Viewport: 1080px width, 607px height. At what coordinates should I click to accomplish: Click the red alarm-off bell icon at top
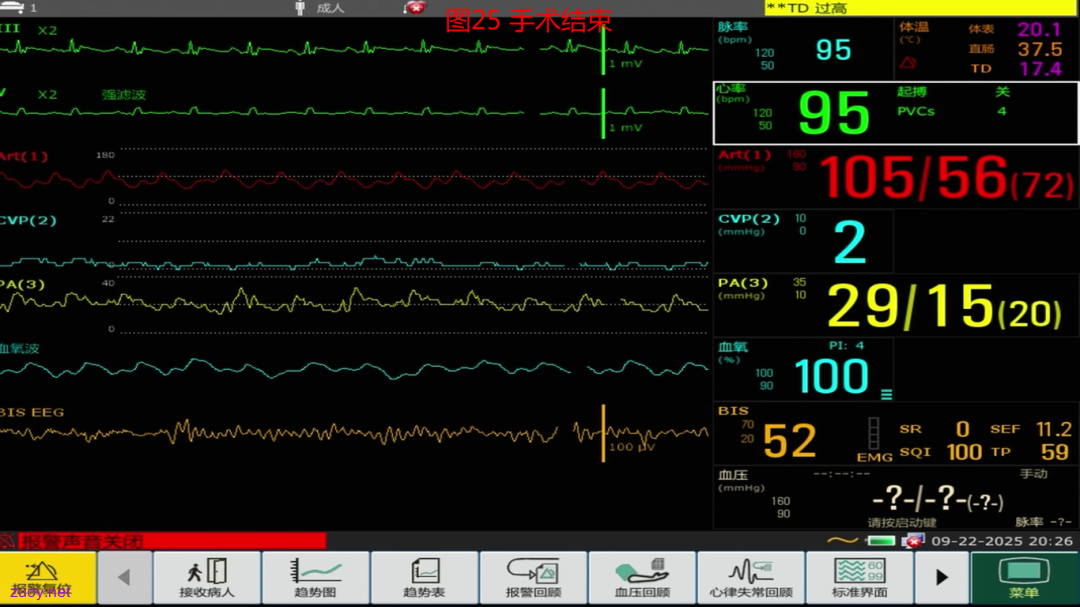coord(415,8)
